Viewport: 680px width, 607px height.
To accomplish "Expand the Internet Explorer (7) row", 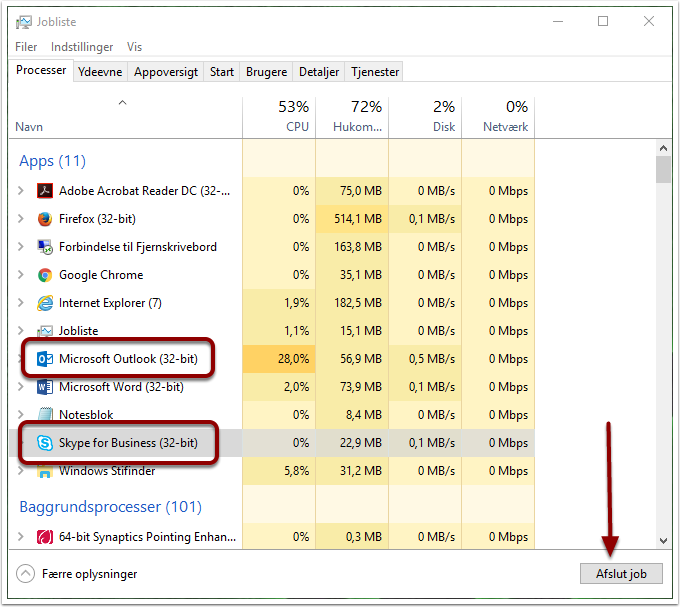I will [x=20, y=303].
